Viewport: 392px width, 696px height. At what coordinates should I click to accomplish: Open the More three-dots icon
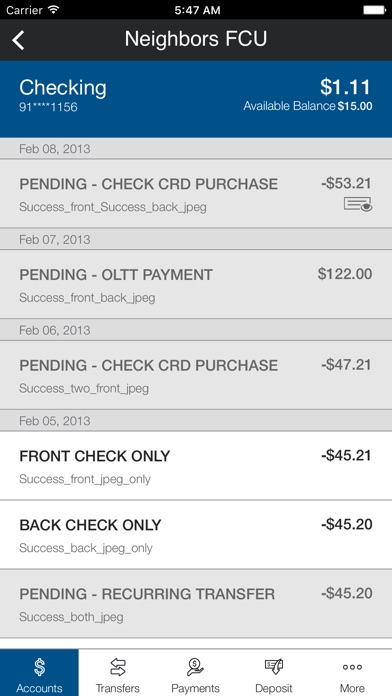(x=352, y=667)
